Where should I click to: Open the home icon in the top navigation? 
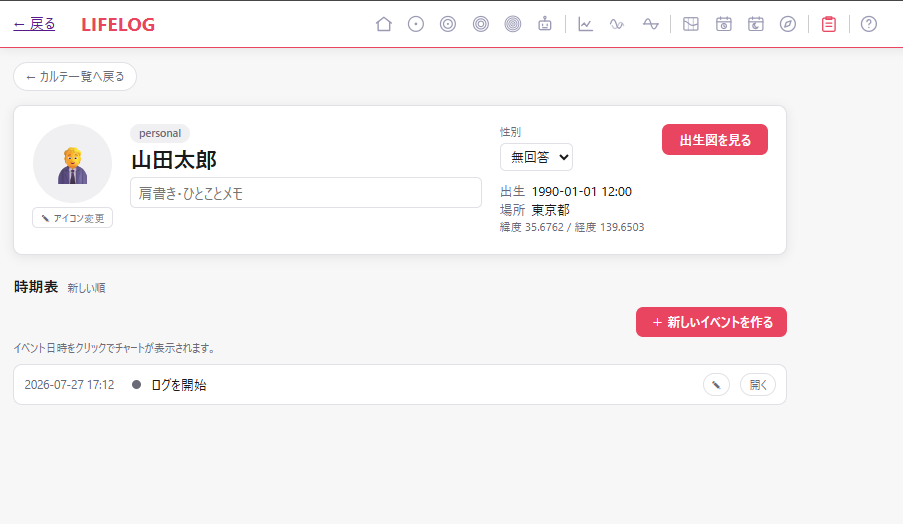tap(384, 24)
